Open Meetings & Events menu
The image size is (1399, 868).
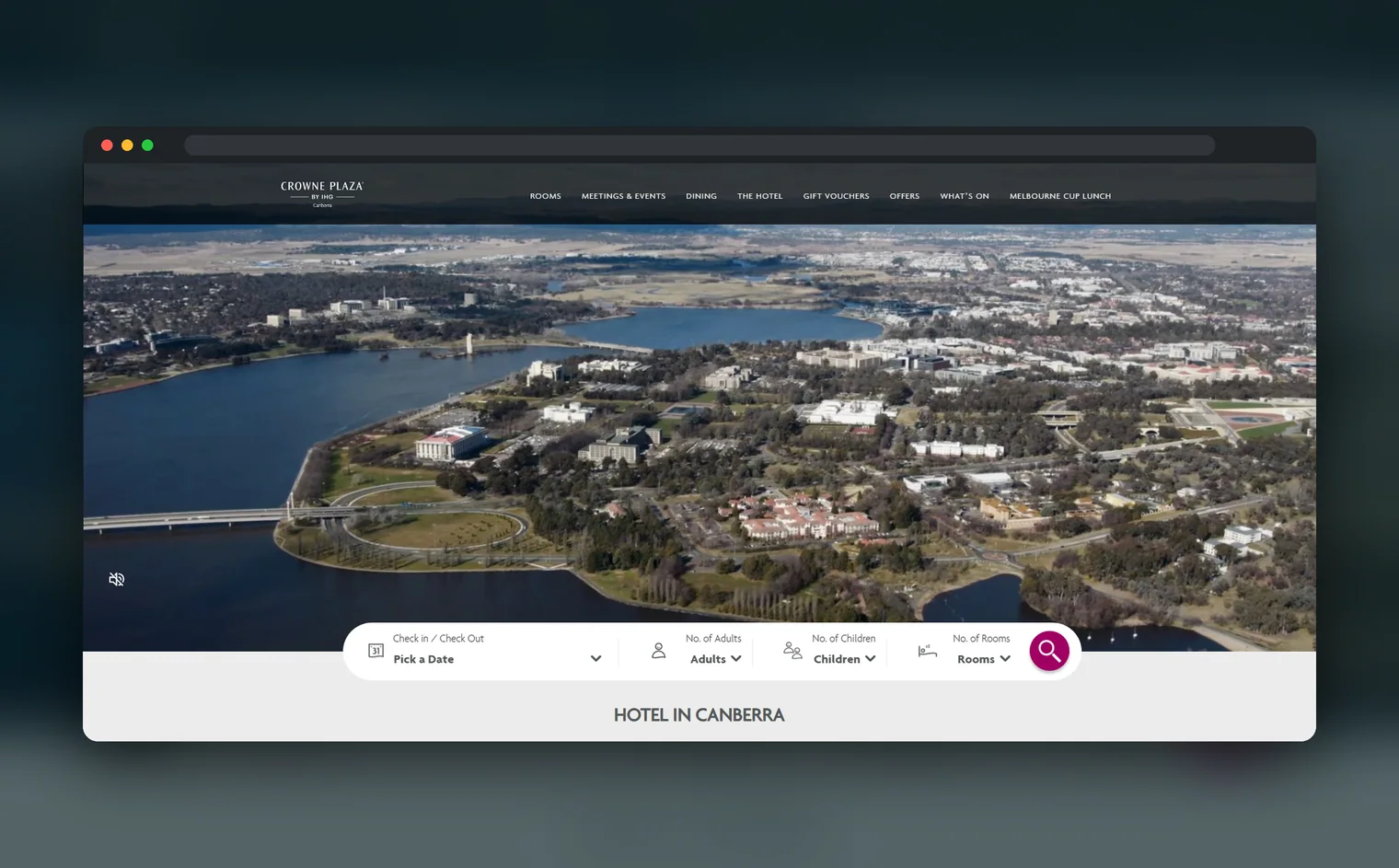coord(623,196)
